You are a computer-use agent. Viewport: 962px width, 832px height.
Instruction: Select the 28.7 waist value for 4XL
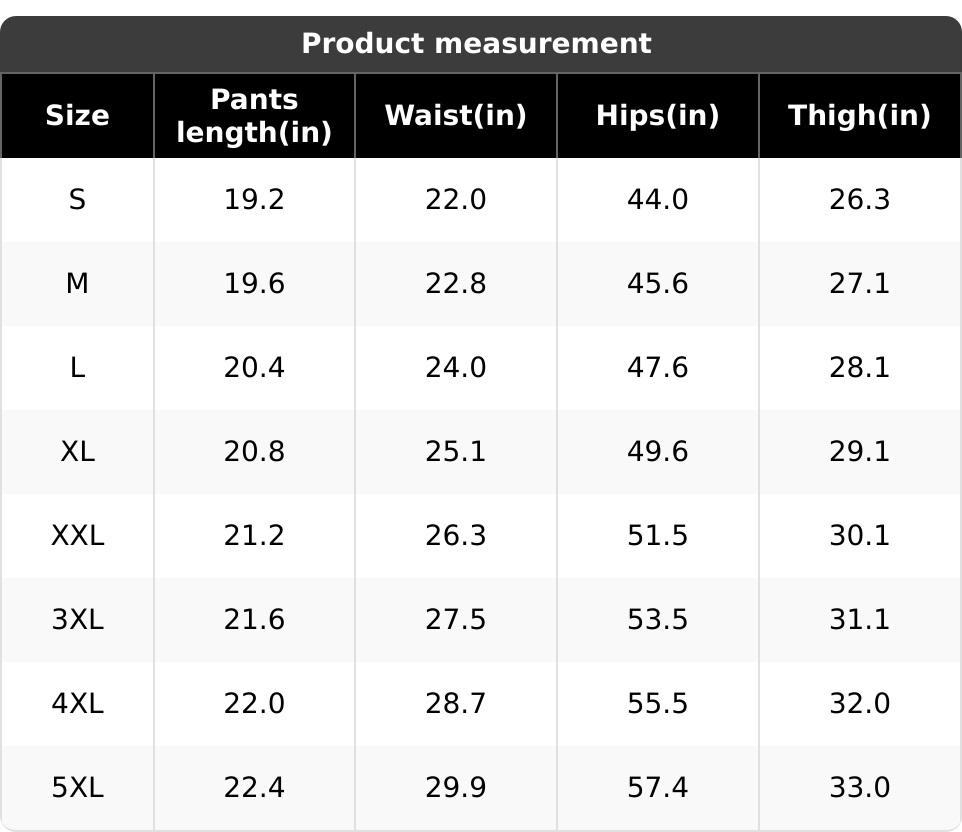(455, 704)
